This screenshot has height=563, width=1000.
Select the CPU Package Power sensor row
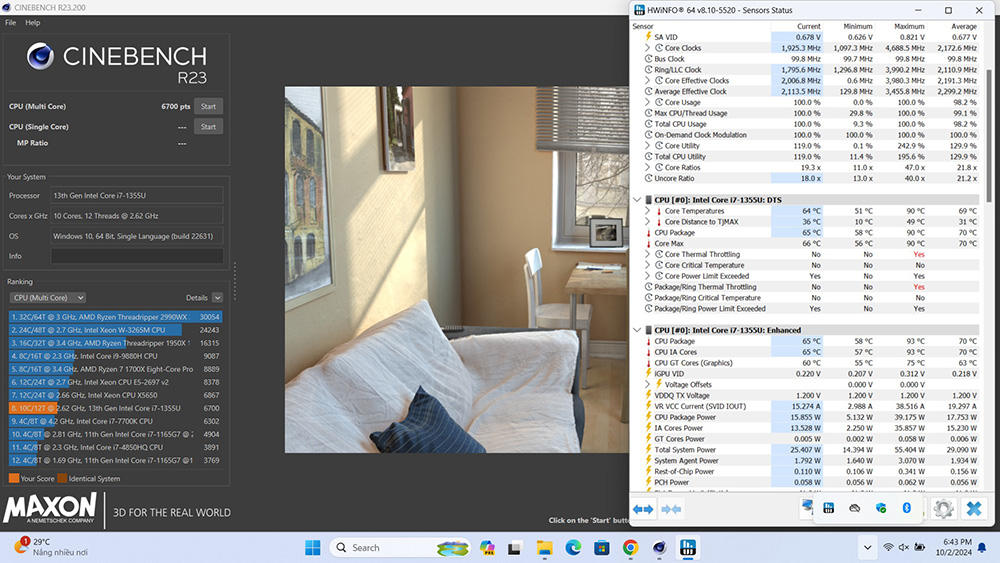(x=811, y=417)
